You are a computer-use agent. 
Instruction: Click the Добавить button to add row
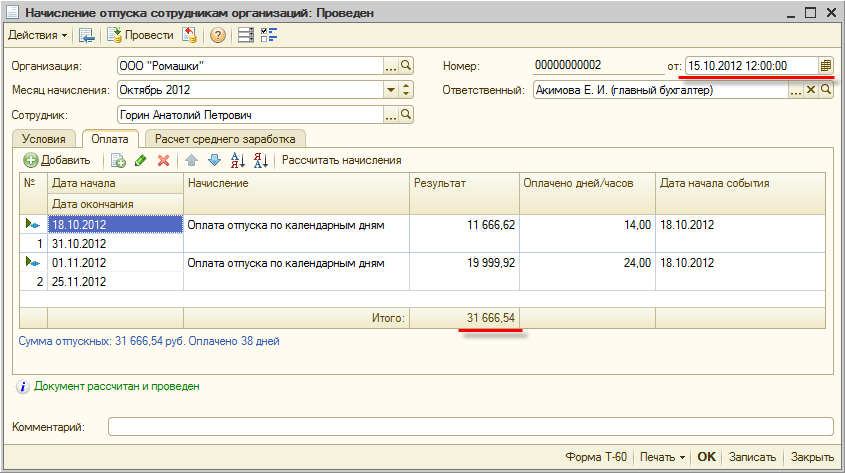(57, 160)
